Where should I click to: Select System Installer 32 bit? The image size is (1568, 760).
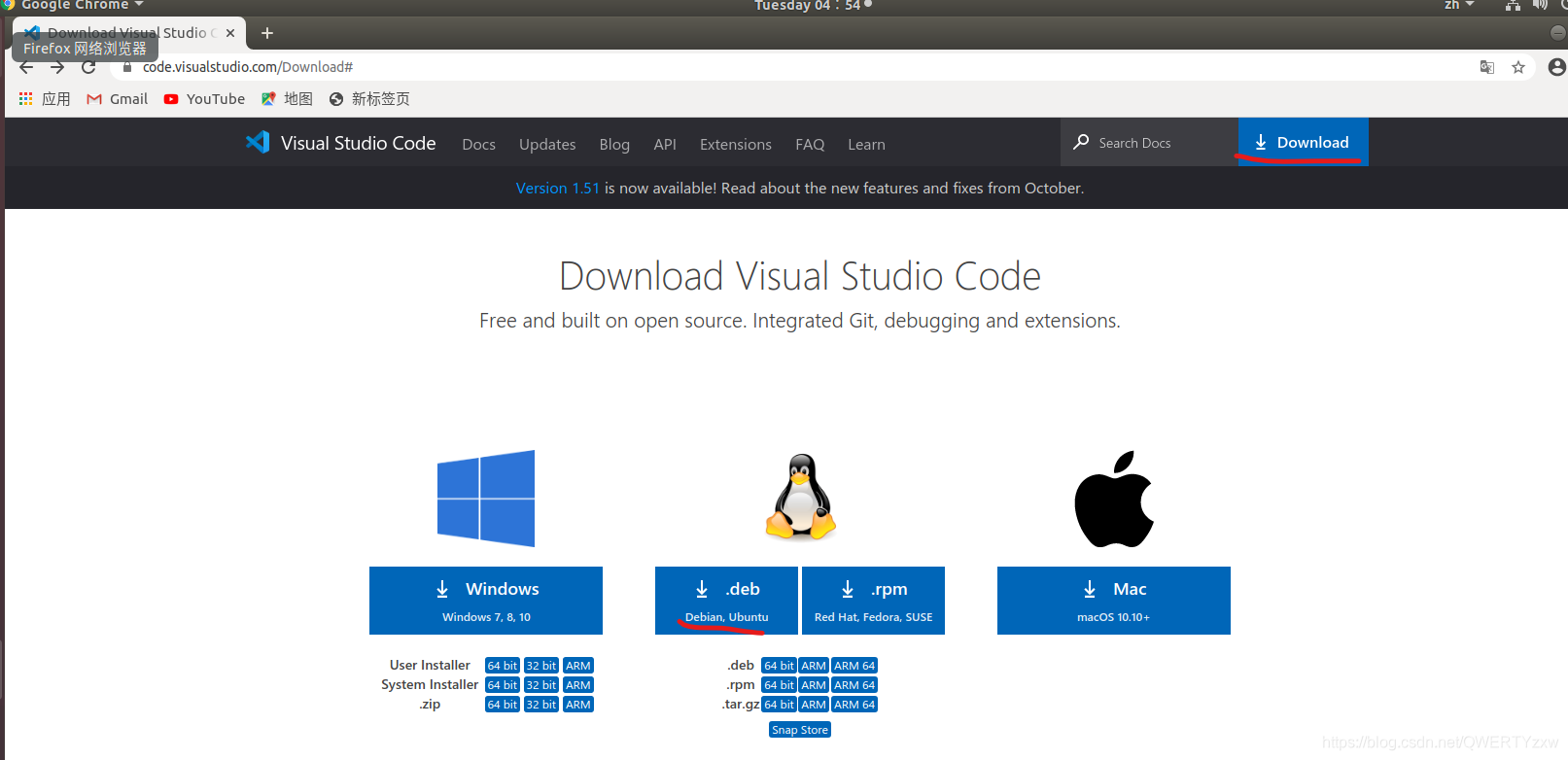click(x=541, y=685)
